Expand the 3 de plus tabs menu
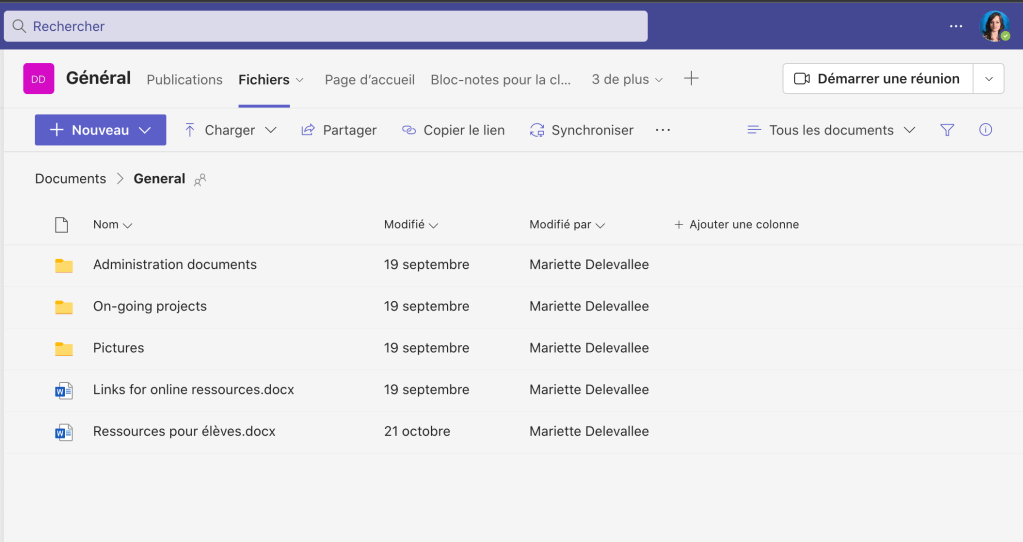Image resolution: width=1023 pixels, height=542 pixels. [x=627, y=79]
